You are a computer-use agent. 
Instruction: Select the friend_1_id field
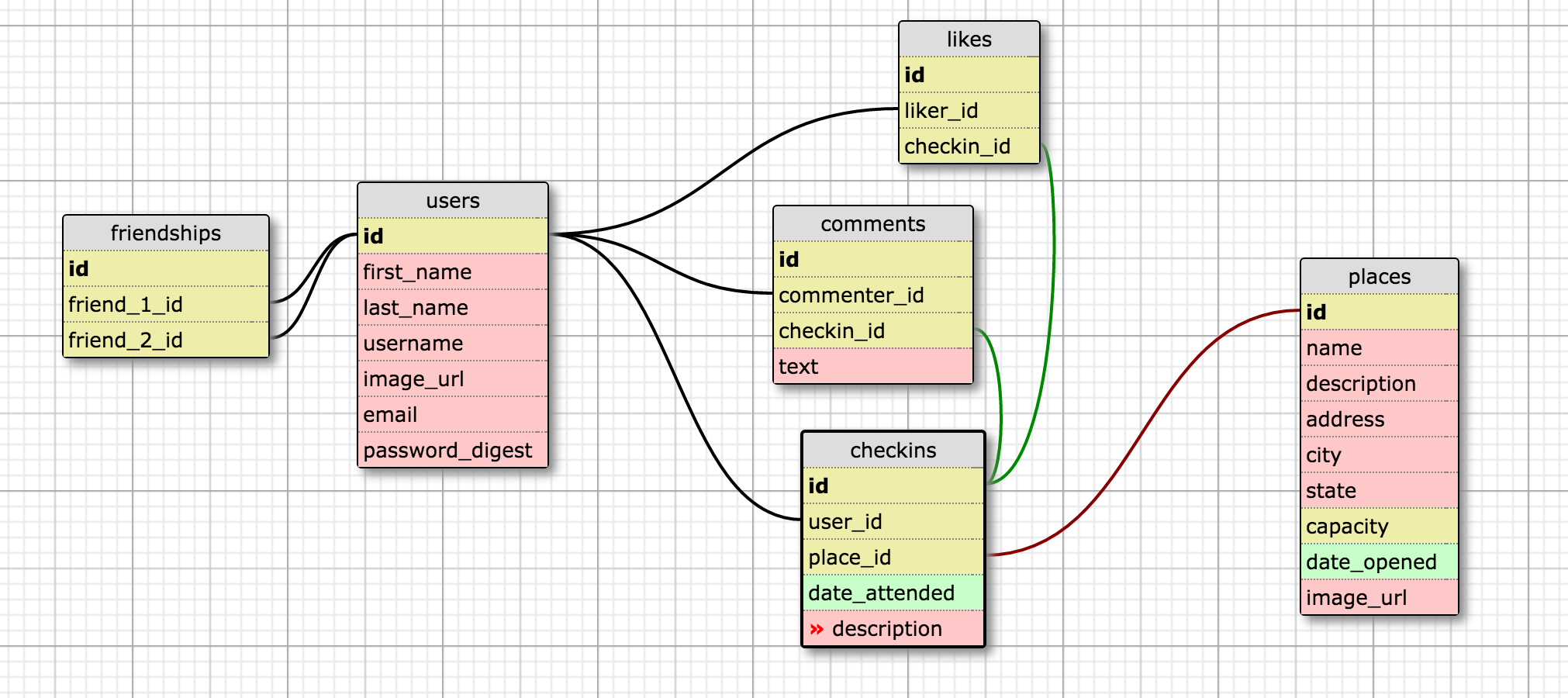tap(166, 305)
